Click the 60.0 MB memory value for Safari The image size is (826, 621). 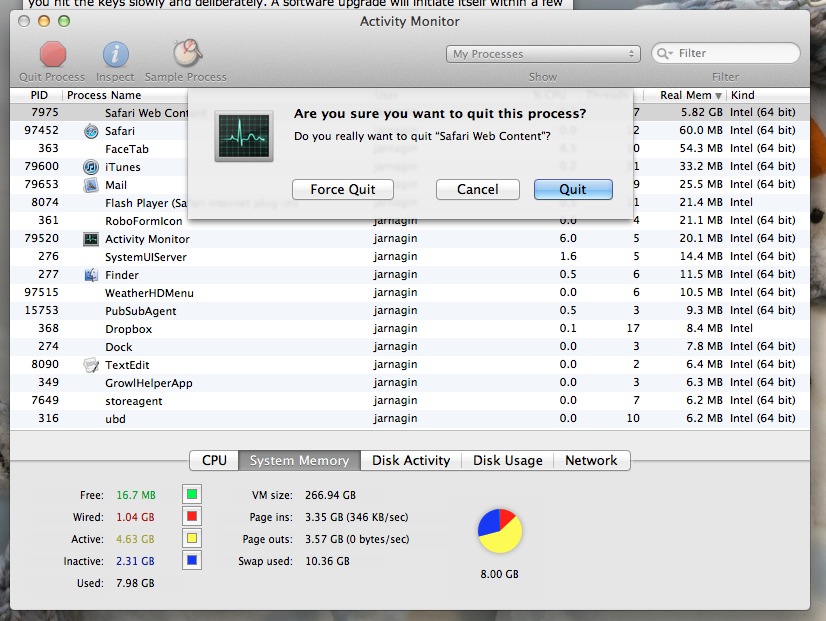click(x=701, y=131)
